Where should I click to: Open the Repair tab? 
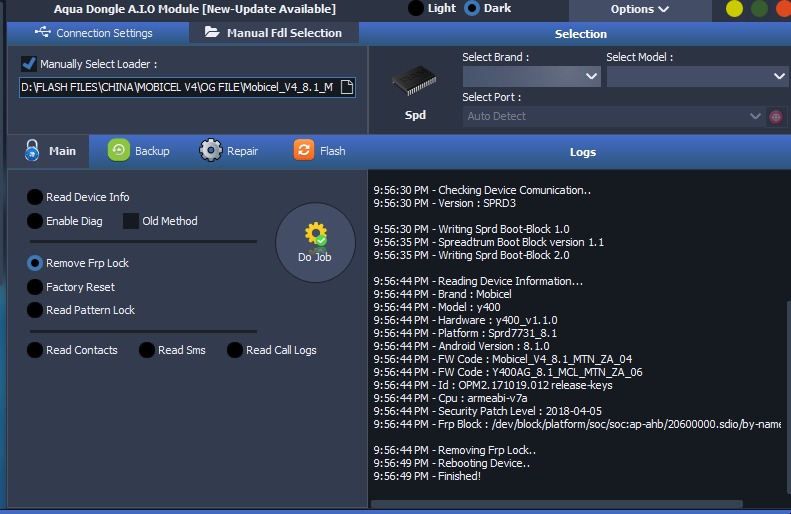coord(229,151)
